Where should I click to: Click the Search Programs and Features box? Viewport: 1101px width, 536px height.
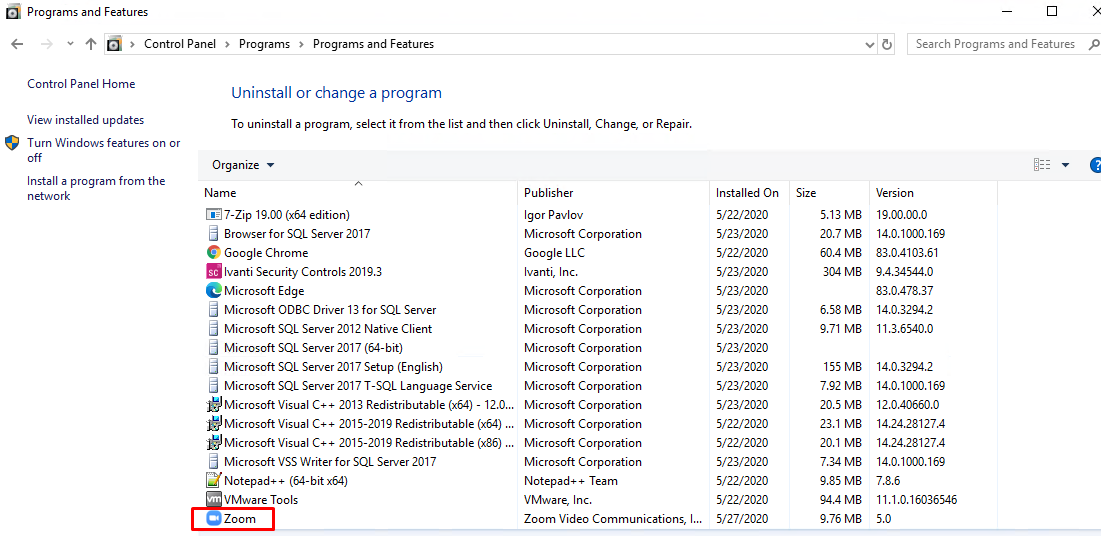click(1003, 44)
